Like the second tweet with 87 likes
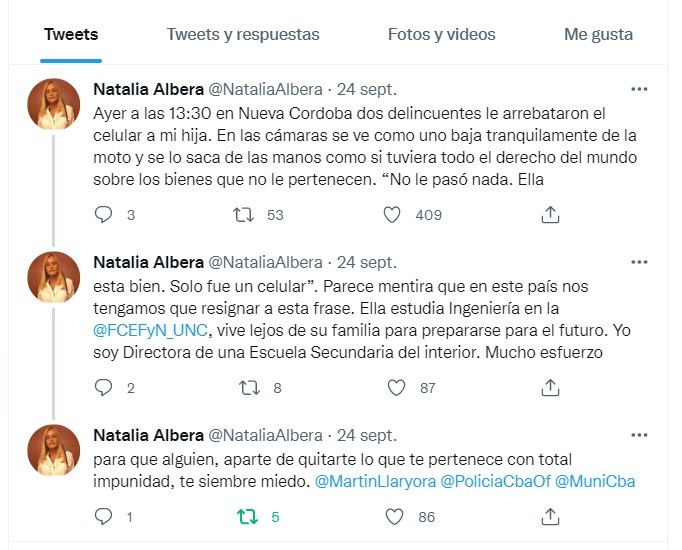 393,386
